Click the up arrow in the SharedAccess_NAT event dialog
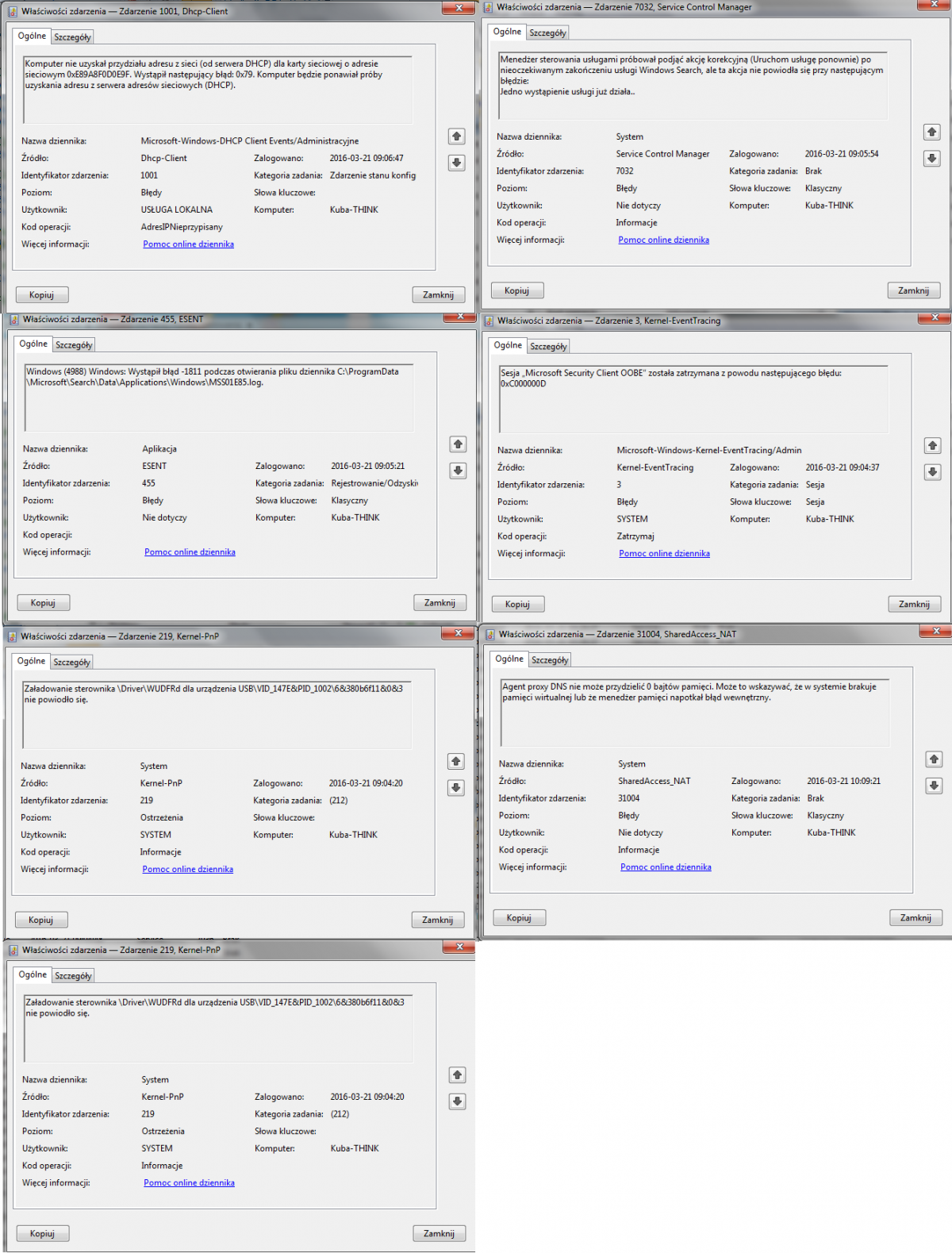The height and width of the screenshot is (1253, 952). coord(934,759)
